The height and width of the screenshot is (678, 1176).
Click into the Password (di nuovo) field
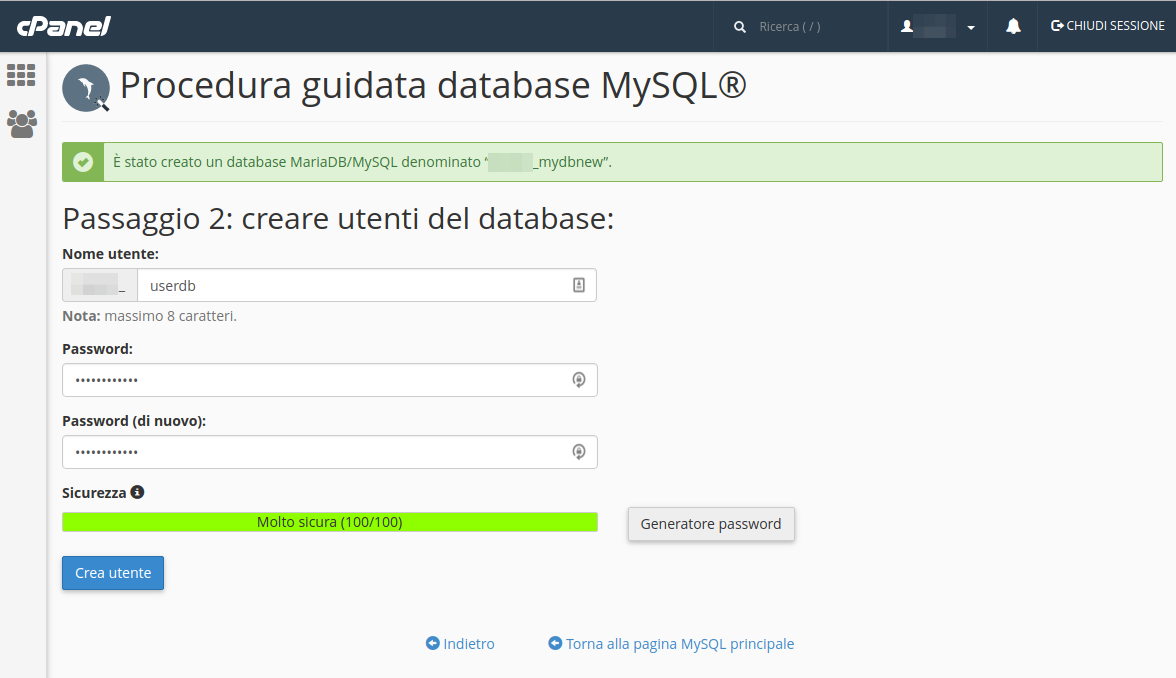(x=330, y=452)
